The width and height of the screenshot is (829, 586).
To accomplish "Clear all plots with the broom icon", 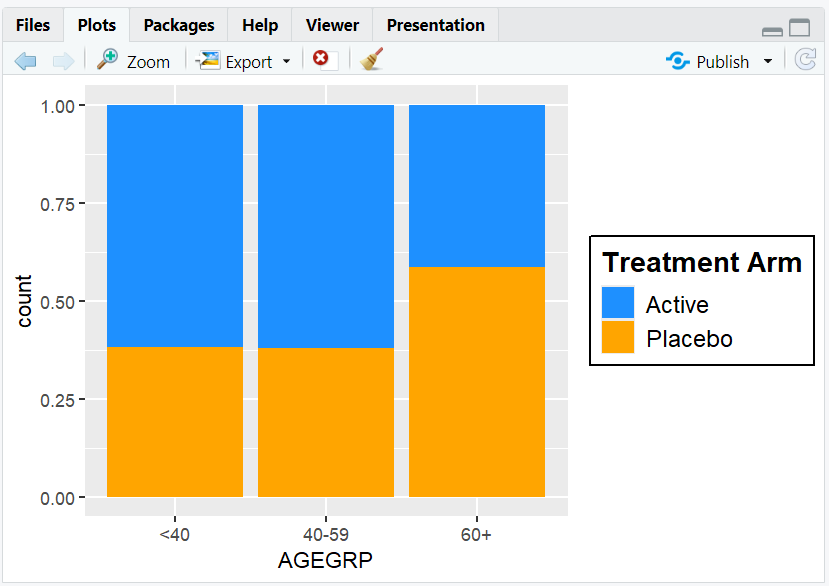I will pos(370,60).
